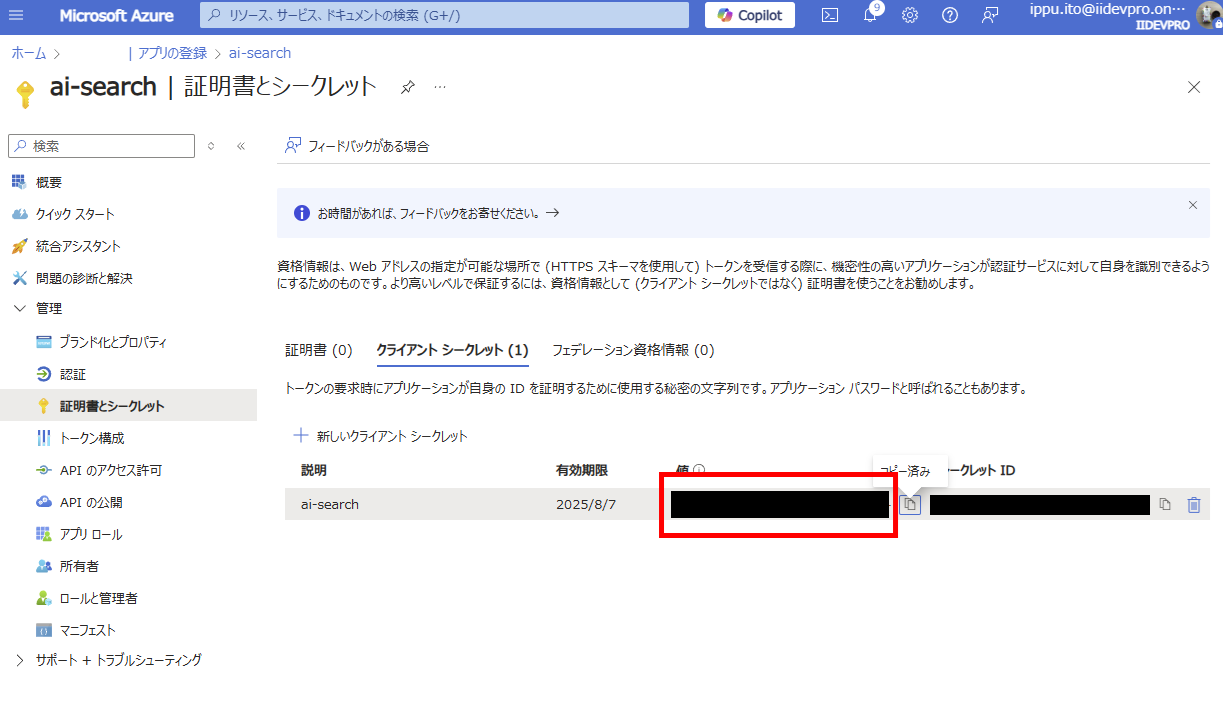Open the Copilot button
This screenshot has width=1223, height=727.
coord(750,15)
